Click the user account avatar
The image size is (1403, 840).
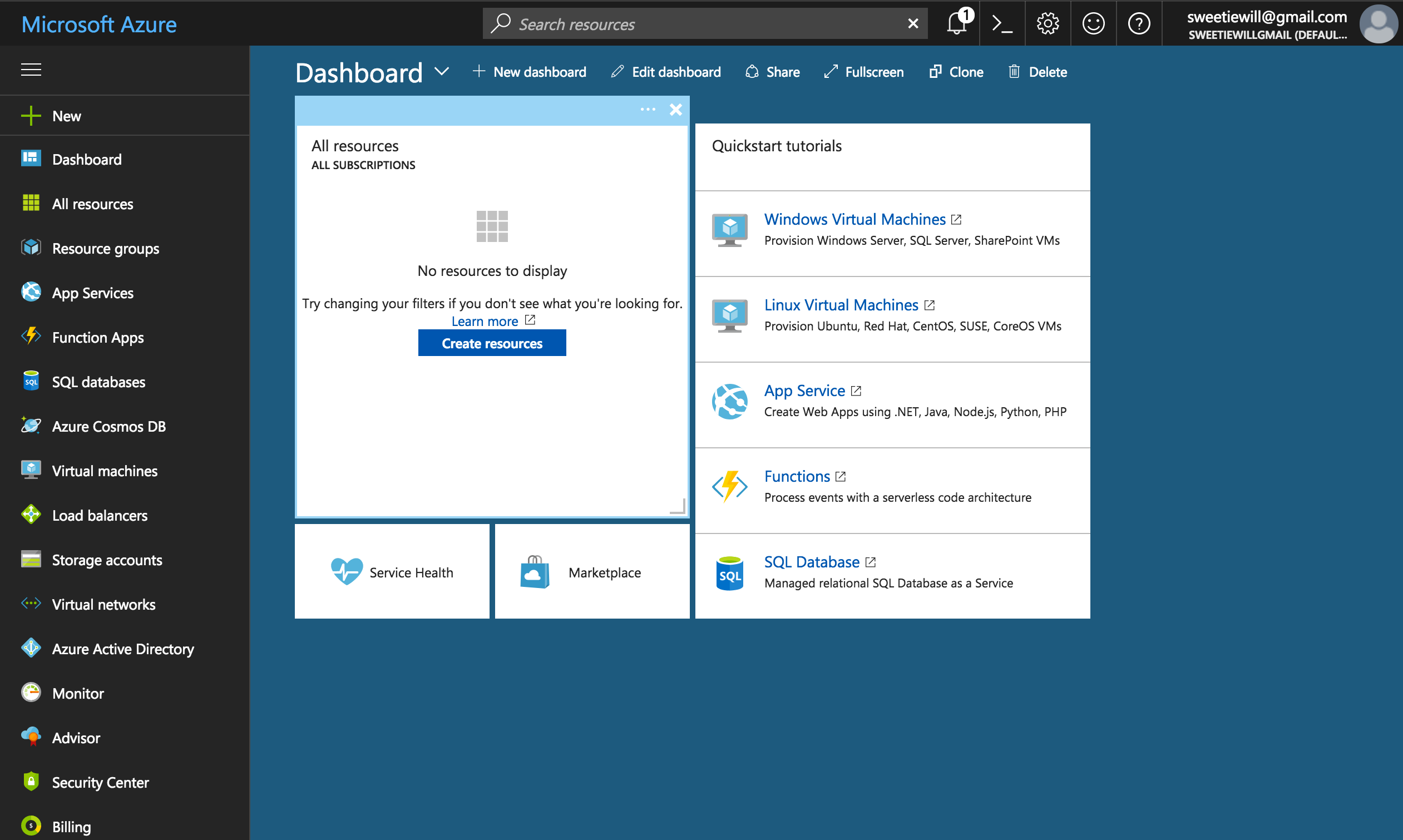click(1379, 24)
